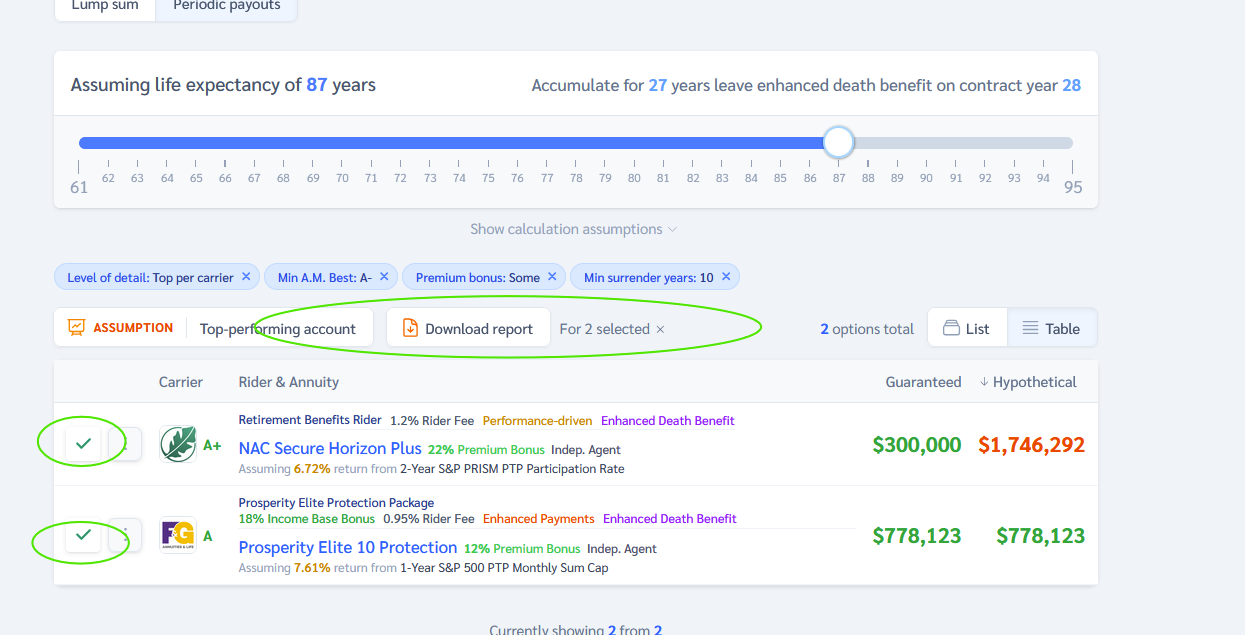Click Prosperity Elite Protection Package label
The image size is (1245, 635).
coord(336,503)
